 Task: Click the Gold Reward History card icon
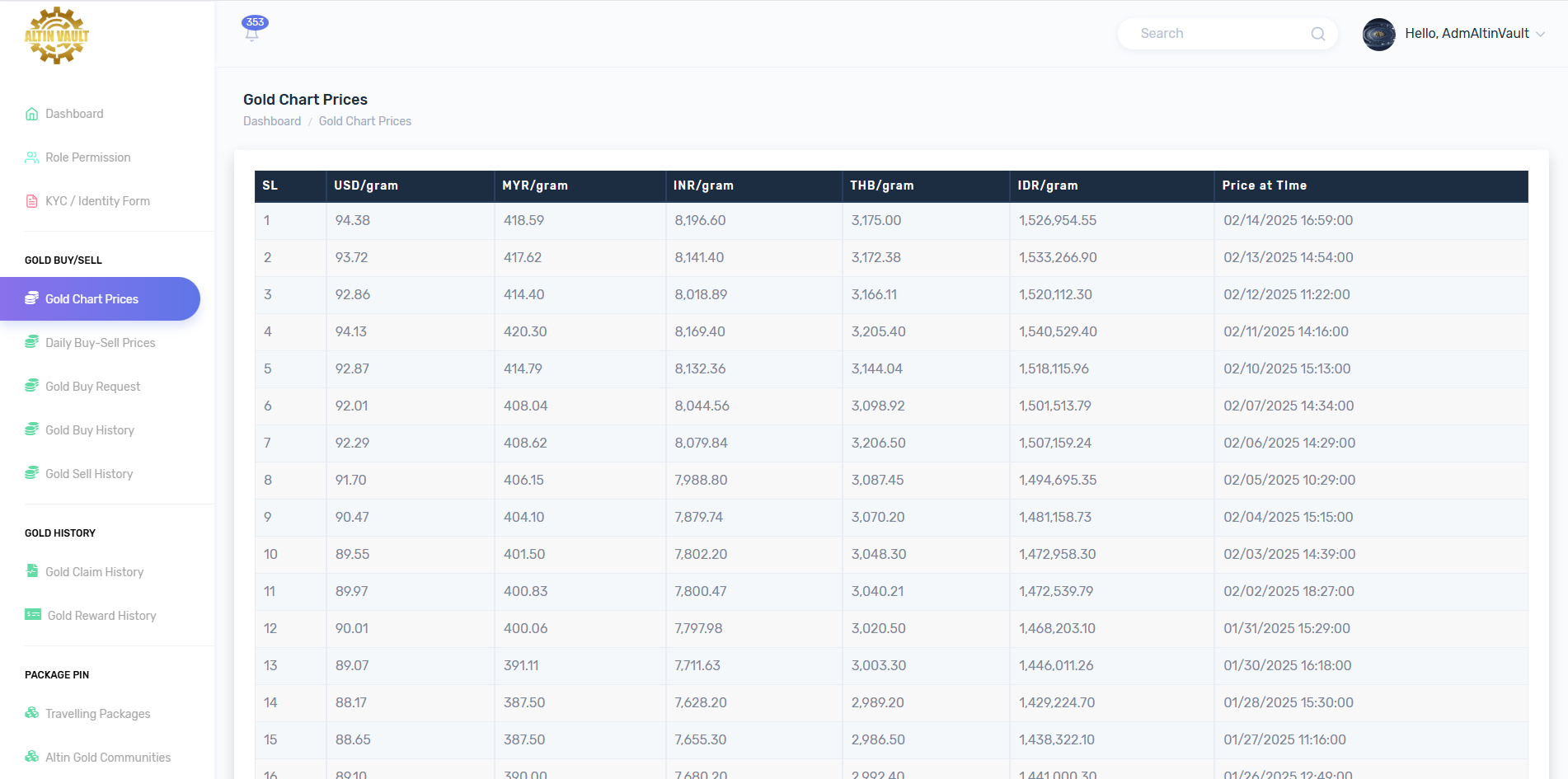pyautogui.click(x=33, y=615)
